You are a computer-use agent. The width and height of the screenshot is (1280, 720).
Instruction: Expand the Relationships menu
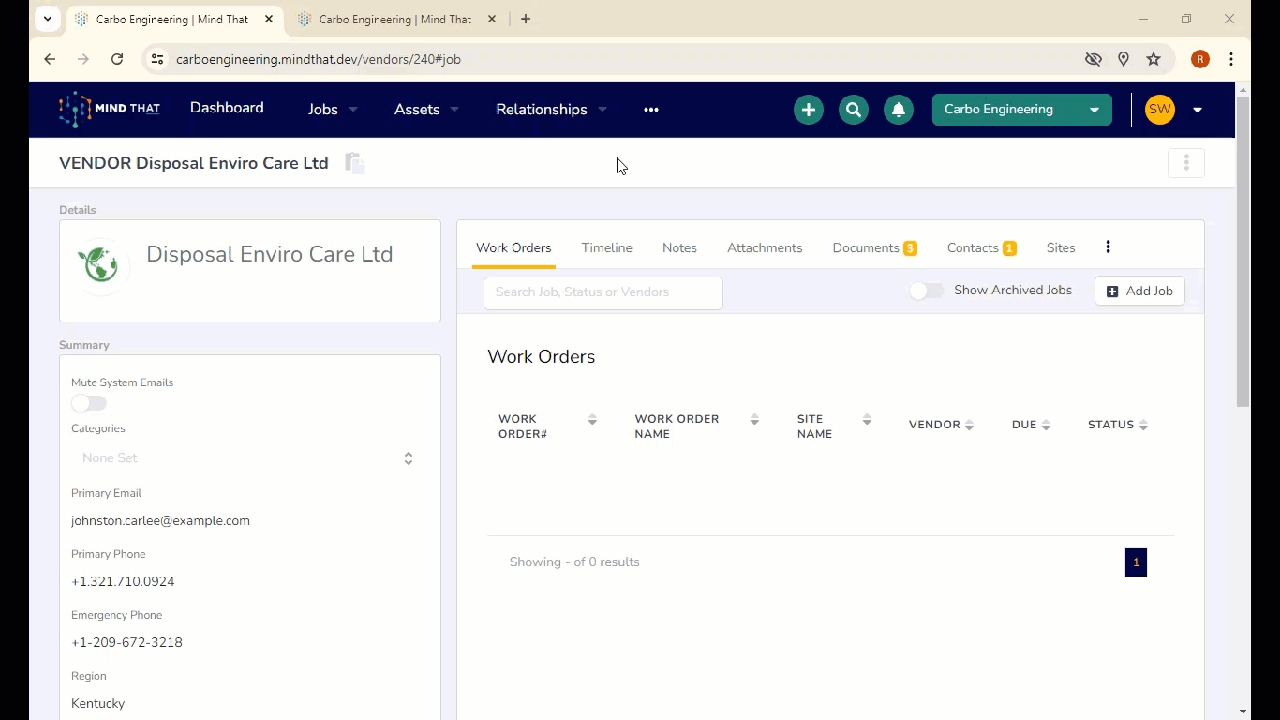pyautogui.click(x=551, y=109)
